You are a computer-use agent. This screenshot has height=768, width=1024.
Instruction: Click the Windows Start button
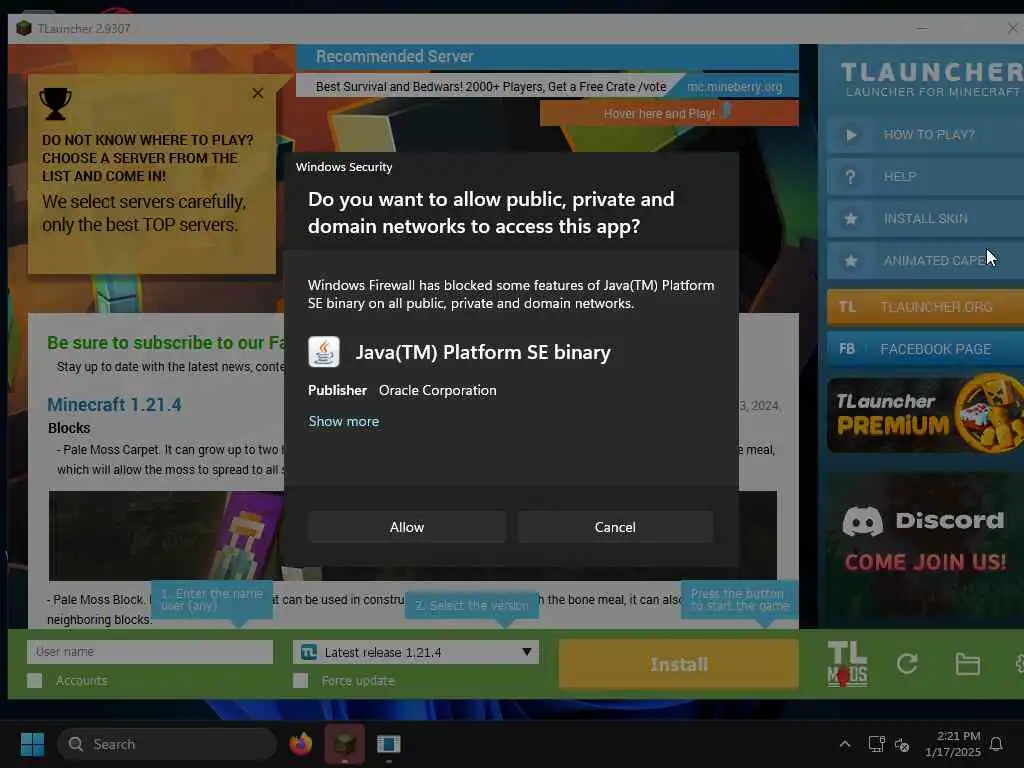click(32, 744)
